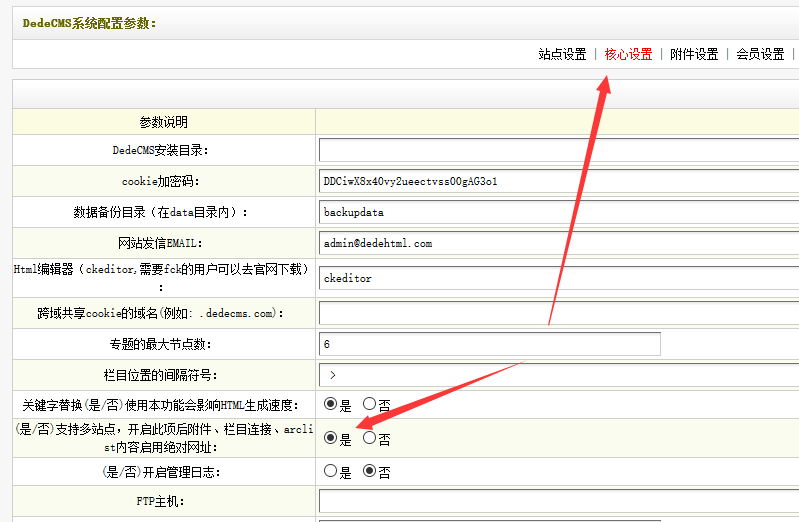This screenshot has height=522, width=799.
Task: Open the 附件设置 tab
Action: pyautogui.click(x=694, y=54)
